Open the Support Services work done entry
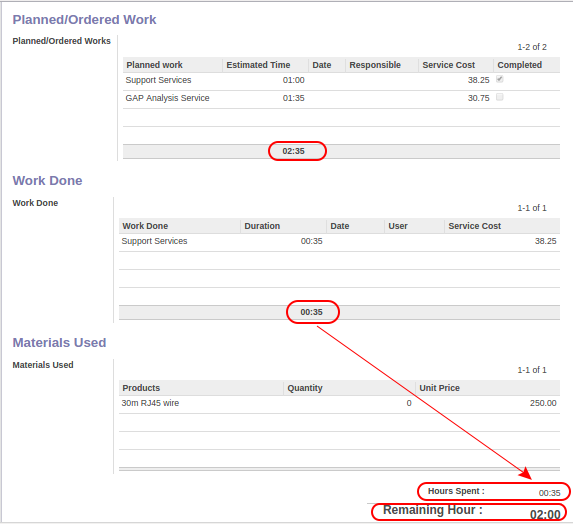The width and height of the screenshot is (573, 524). point(339,242)
